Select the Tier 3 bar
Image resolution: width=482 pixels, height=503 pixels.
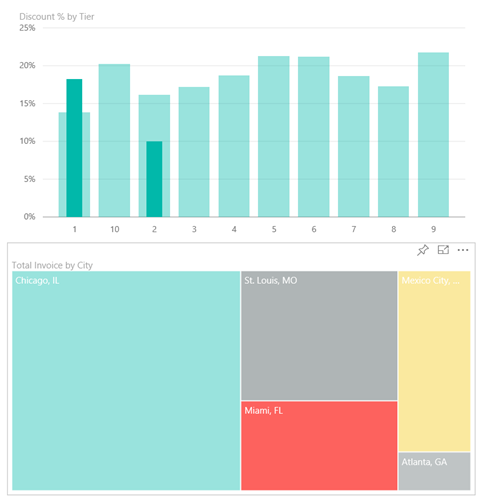pyautogui.click(x=194, y=152)
